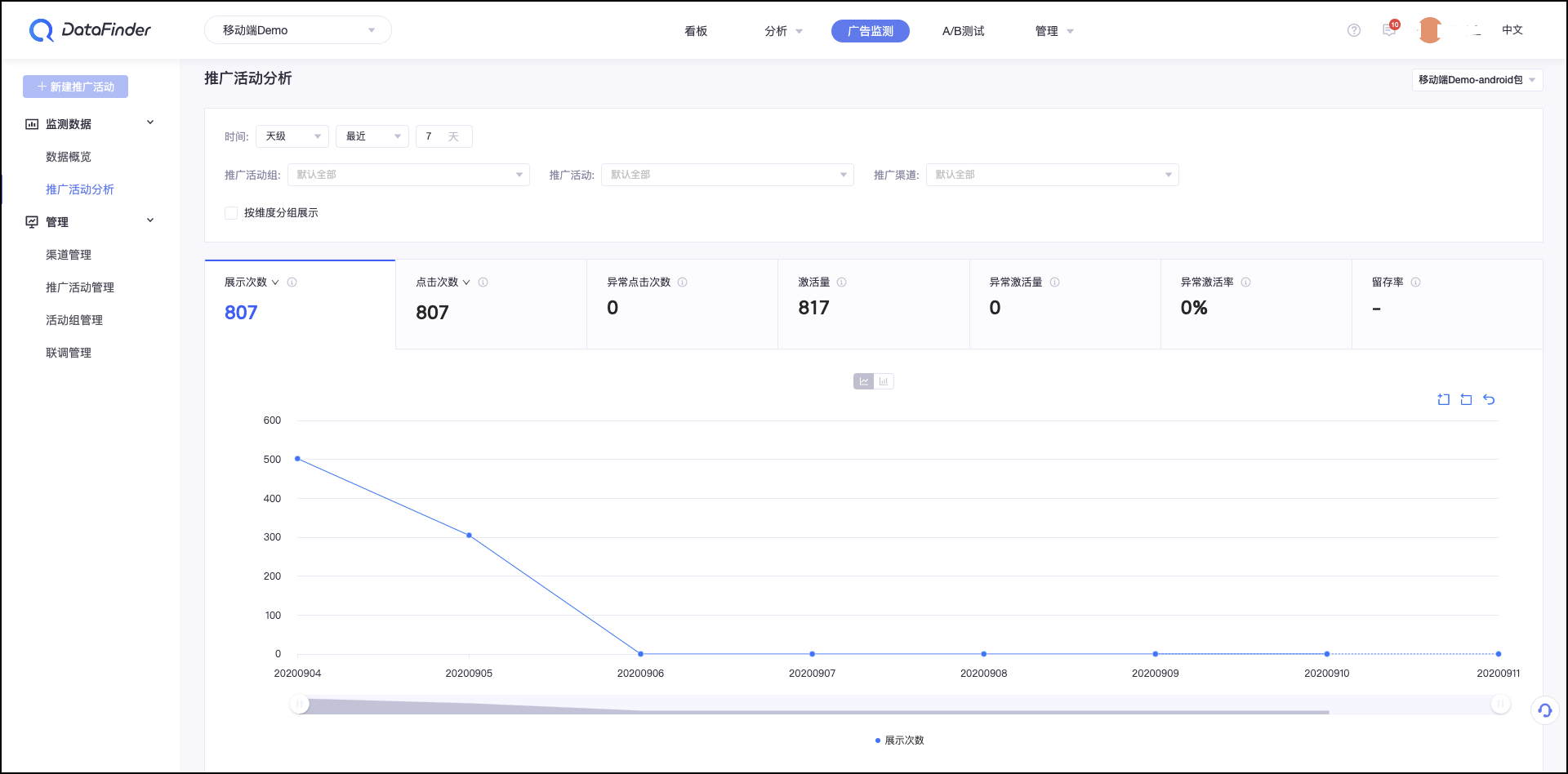The image size is (1568, 774).
Task: Toggle the 展示次数 legend series
Action: coord(899,741)
